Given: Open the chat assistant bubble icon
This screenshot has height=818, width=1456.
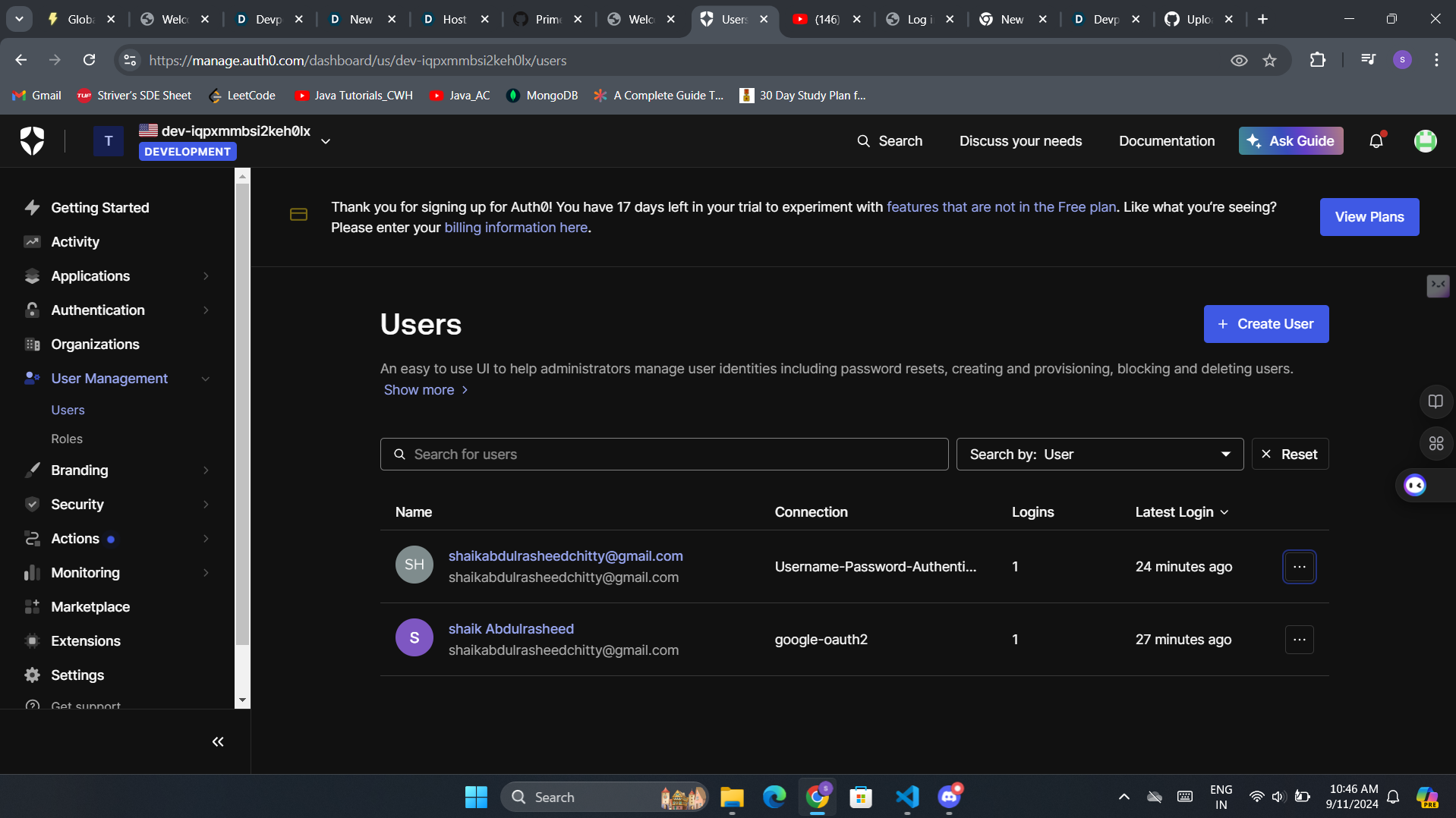Looking at the screenshot, I should 1415,486.
